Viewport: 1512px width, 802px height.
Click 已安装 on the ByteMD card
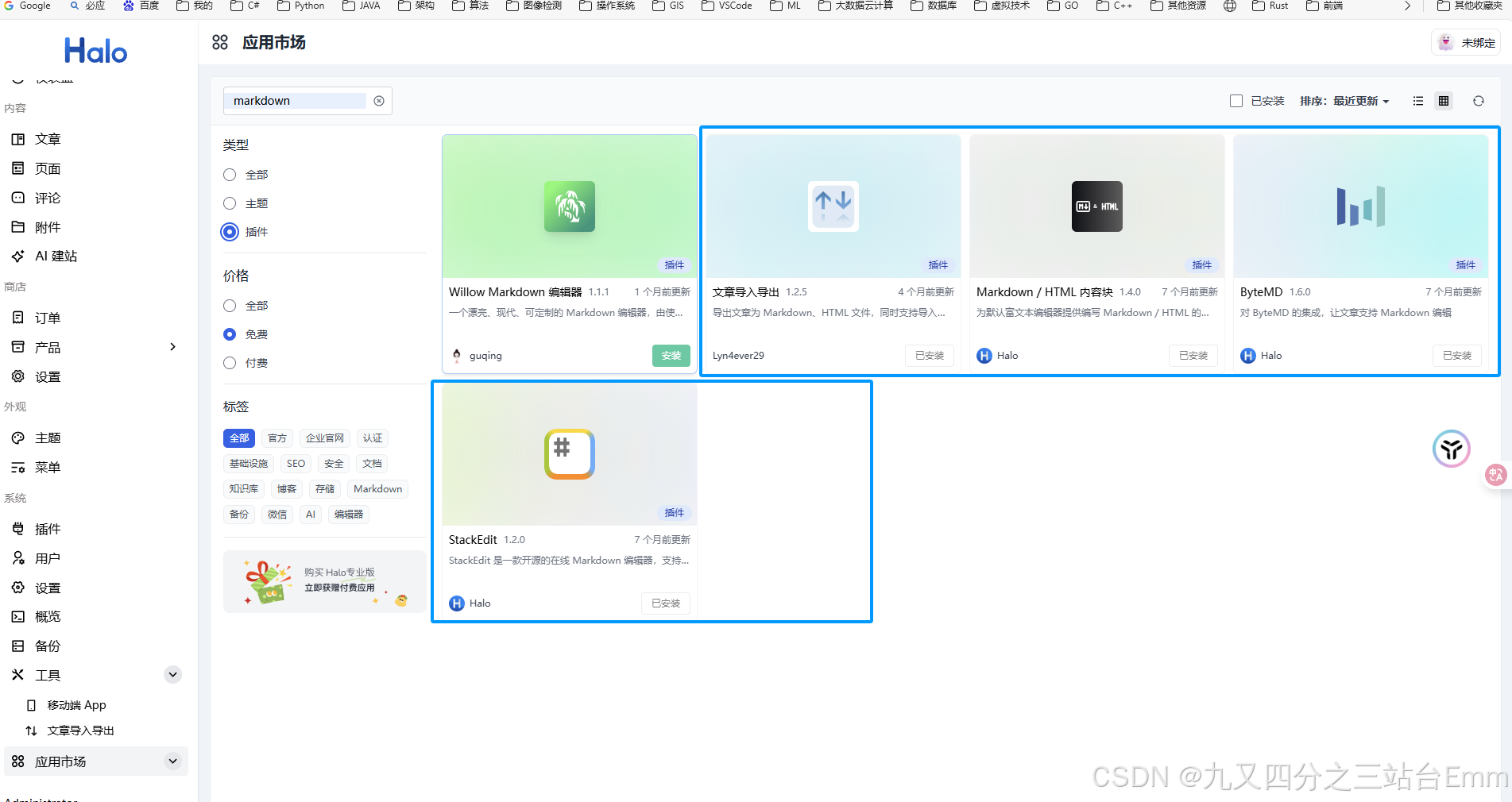(1457, 356)
